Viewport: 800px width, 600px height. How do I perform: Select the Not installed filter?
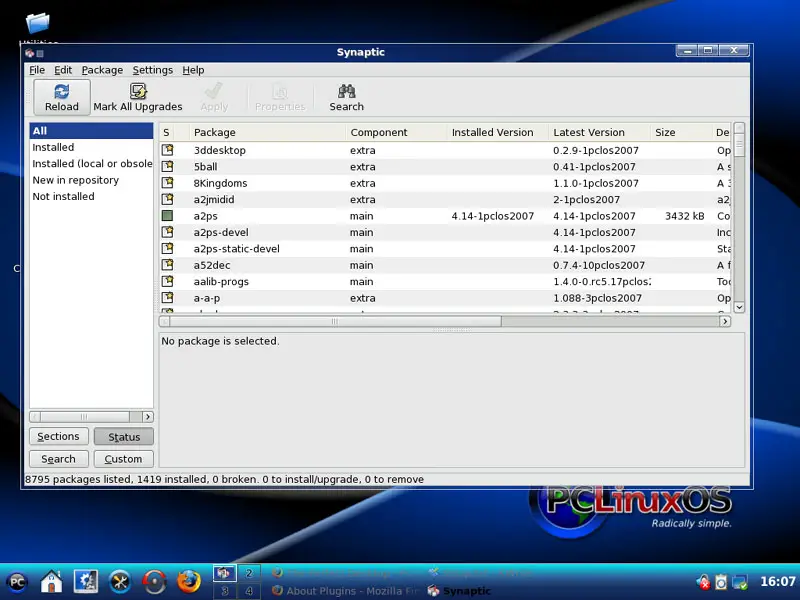91,196
